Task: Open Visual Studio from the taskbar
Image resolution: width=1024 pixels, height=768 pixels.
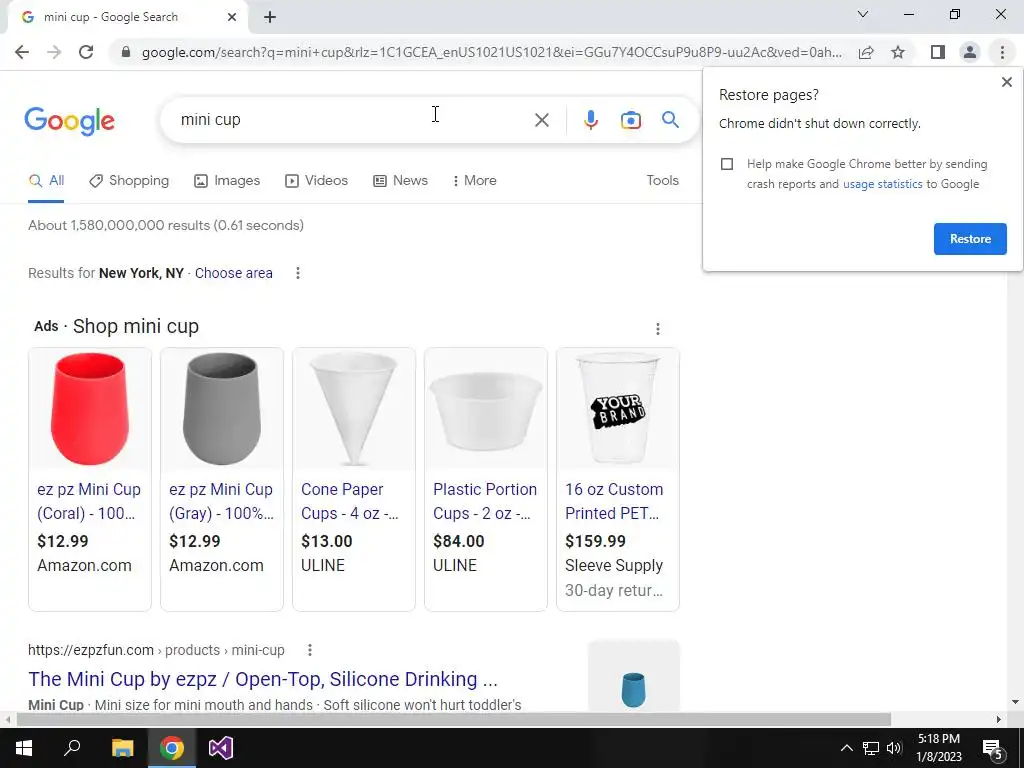Action: [x=221, y=748]
